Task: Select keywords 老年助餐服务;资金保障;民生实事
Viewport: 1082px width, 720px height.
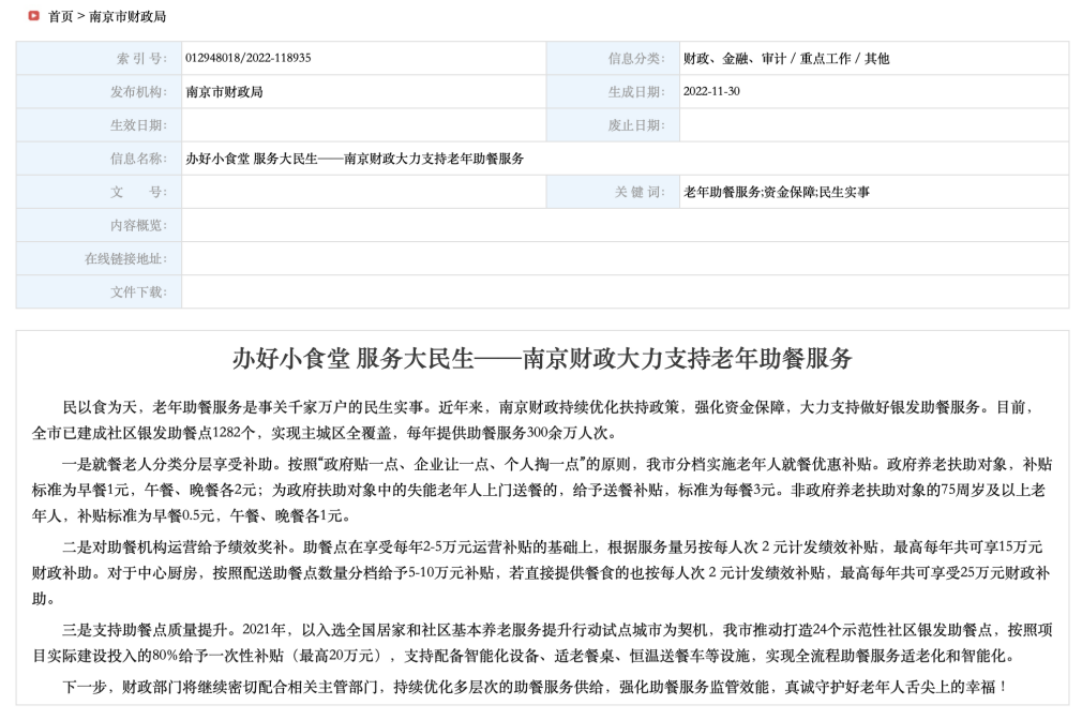Action: [x=776, y=192]
